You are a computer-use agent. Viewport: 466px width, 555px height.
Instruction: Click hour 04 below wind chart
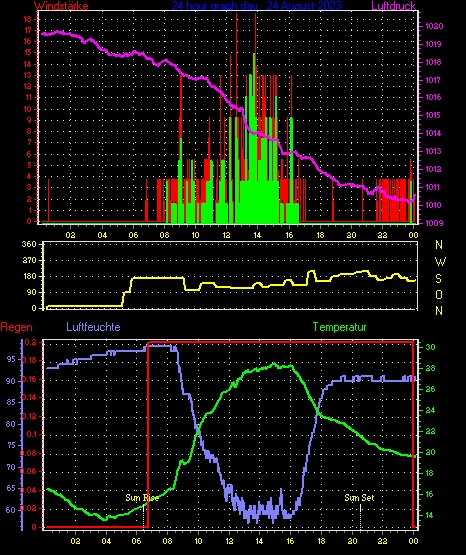[x=102, y=235]
